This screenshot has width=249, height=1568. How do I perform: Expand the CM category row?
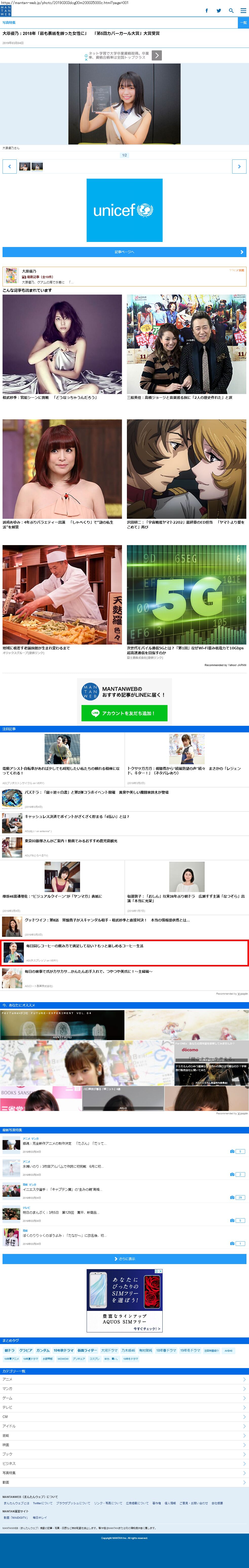pos(124,1417)
